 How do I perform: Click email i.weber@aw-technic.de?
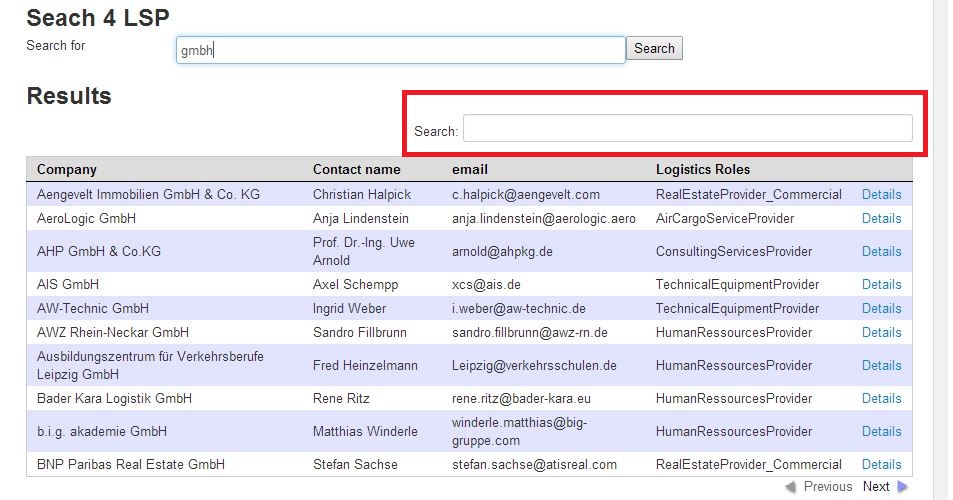coord(518,308)
